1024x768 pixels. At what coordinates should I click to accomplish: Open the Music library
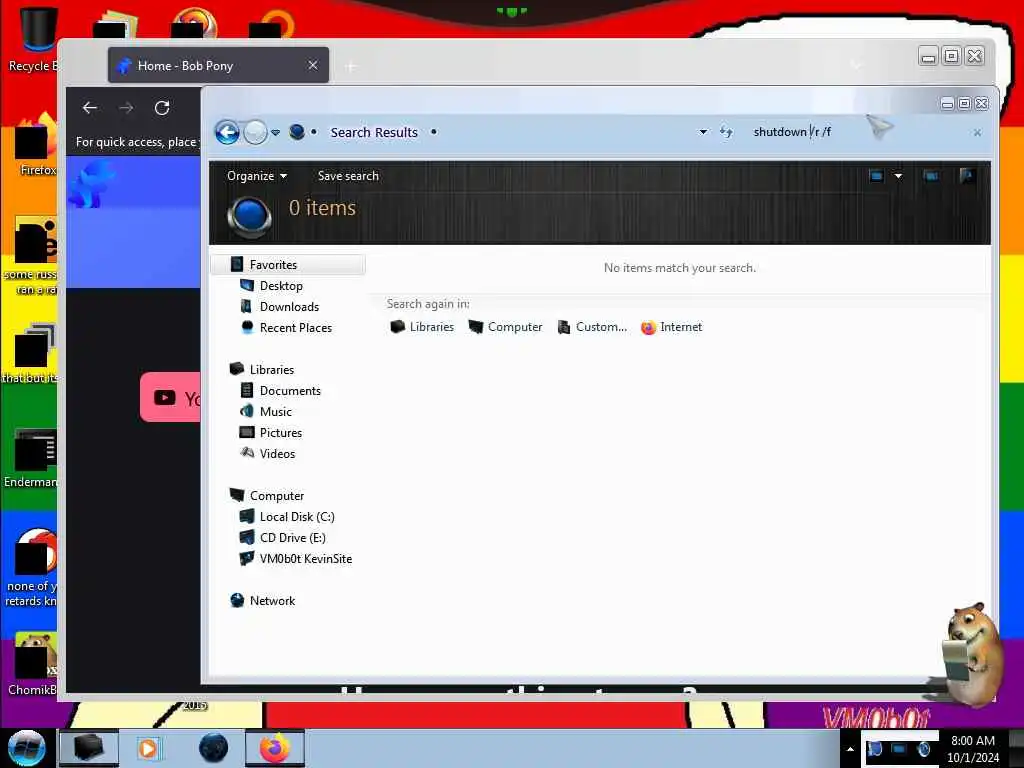[x=276, y=411]
